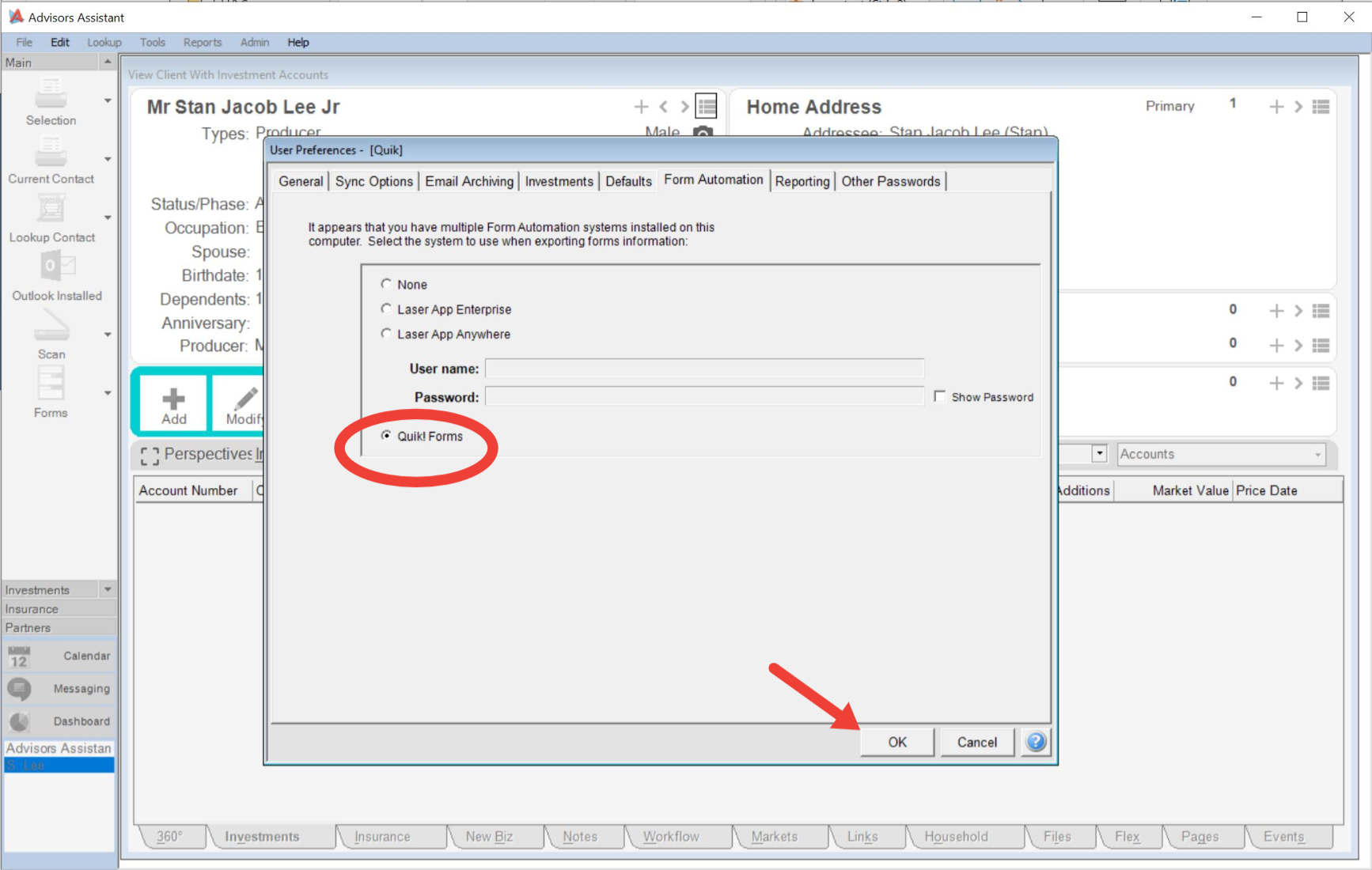Expand the Lookup Contact dropdown arrow
Viewport: 1372px width, 870px height.
(x=108, y=218)
